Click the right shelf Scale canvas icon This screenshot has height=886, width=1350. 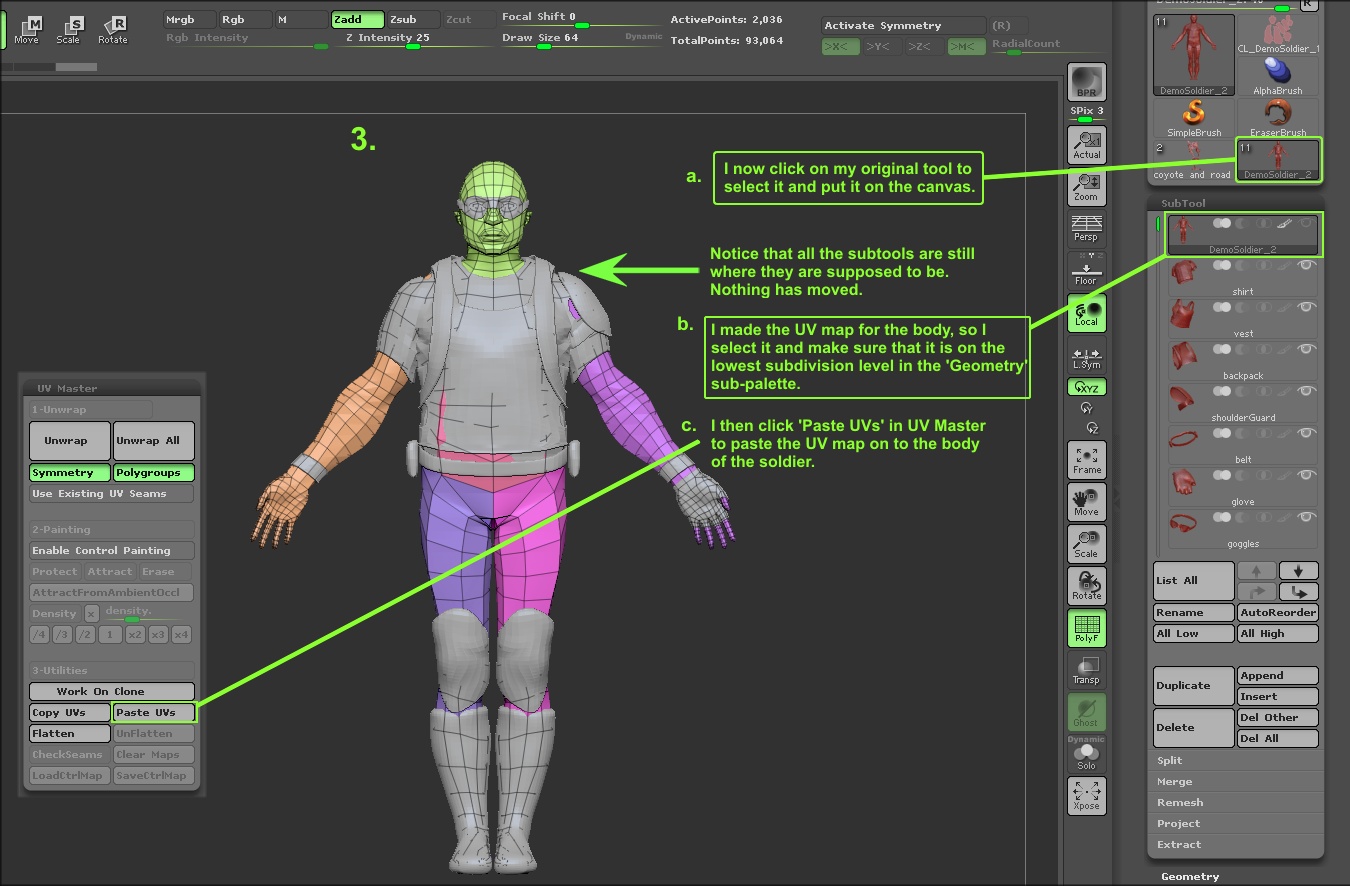click(x=1086, y=544)
